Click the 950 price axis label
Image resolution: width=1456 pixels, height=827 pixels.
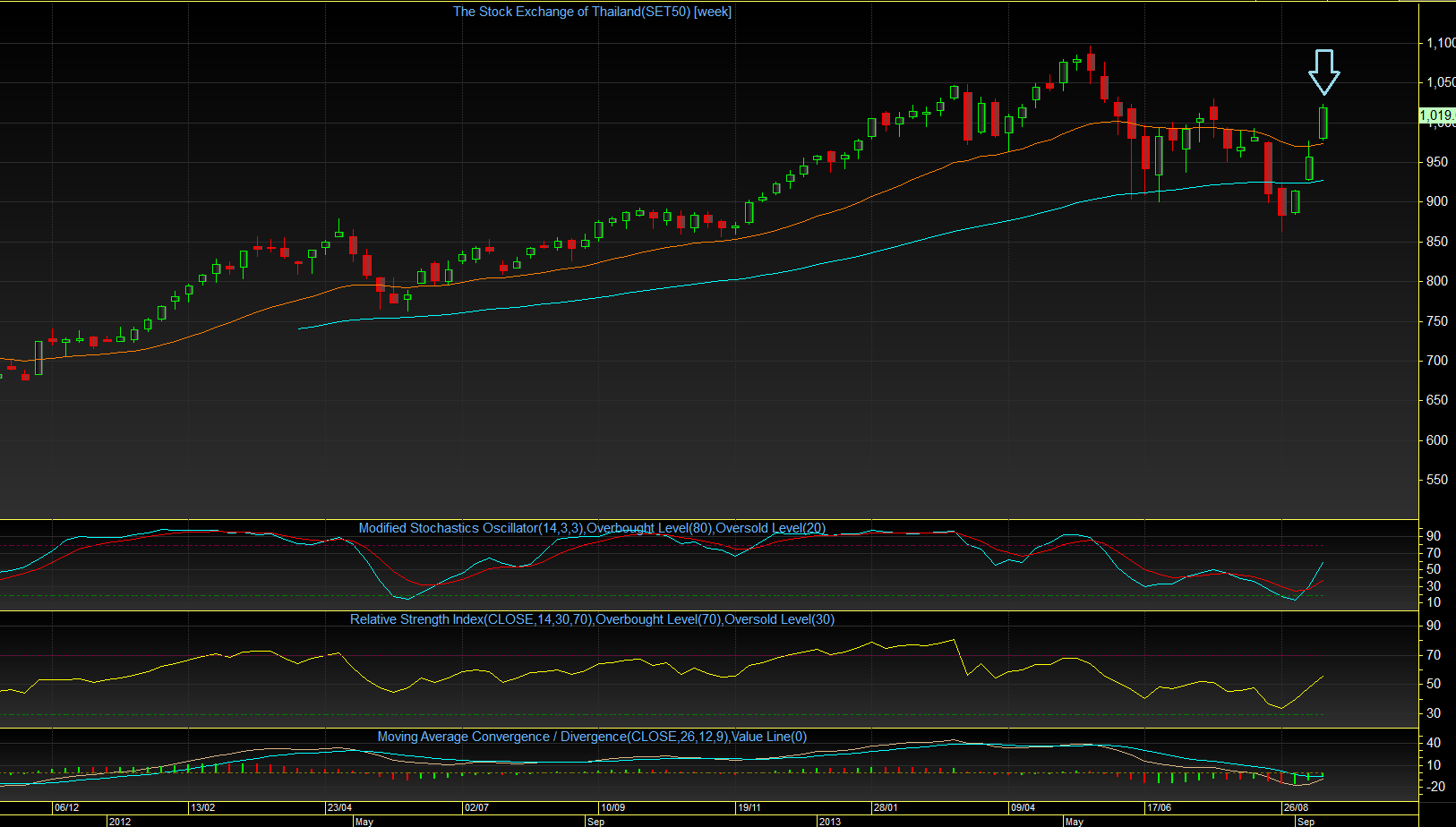[1437, 162]
